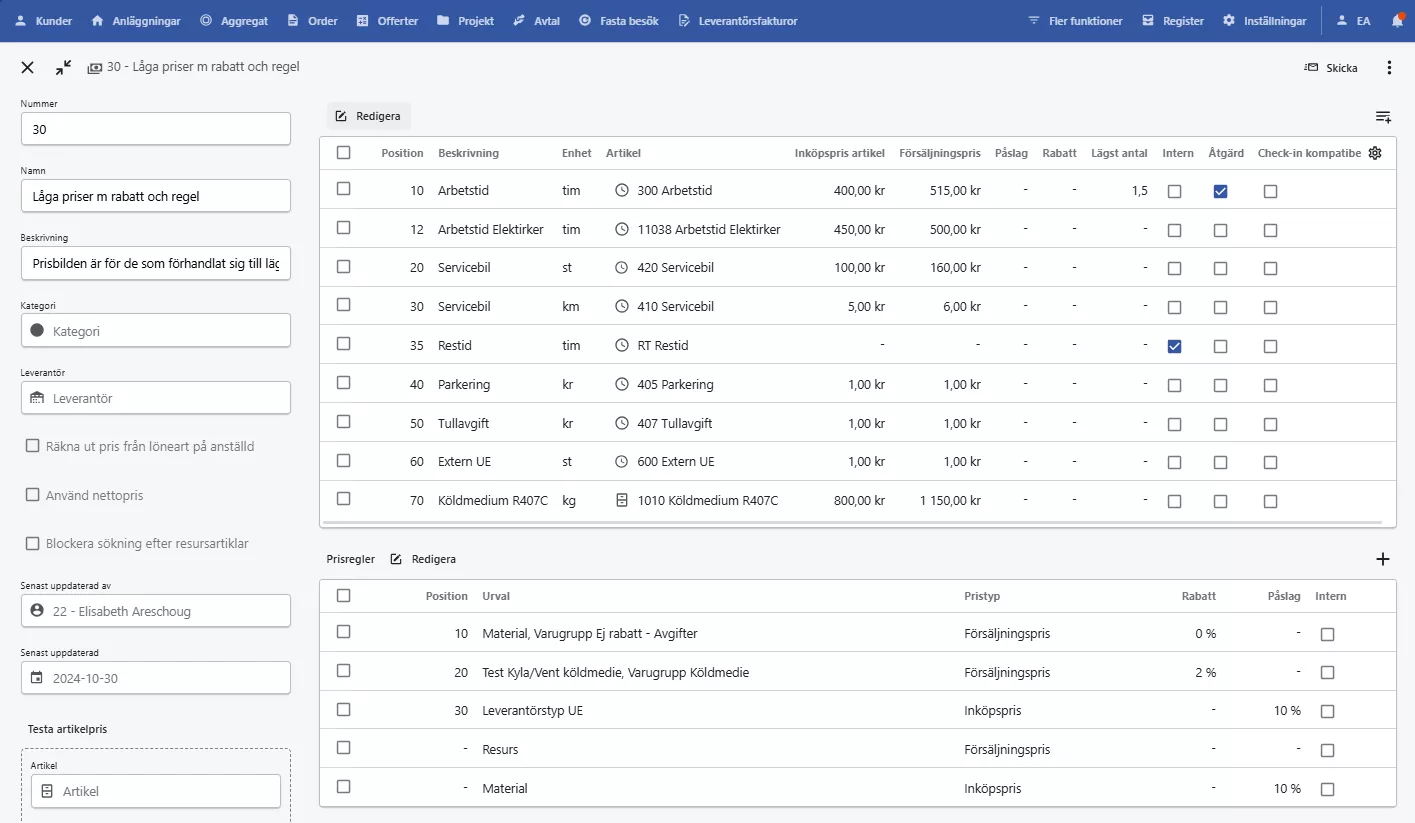Open the Leverantör selection field

[x=155, y=398]
